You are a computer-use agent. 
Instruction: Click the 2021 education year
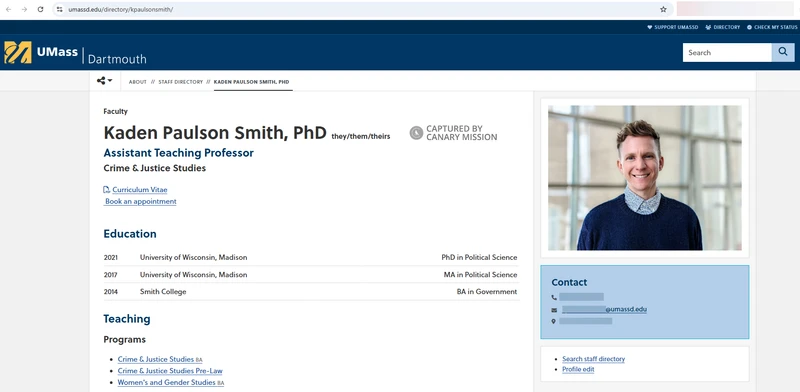click(x=110, y=258)
